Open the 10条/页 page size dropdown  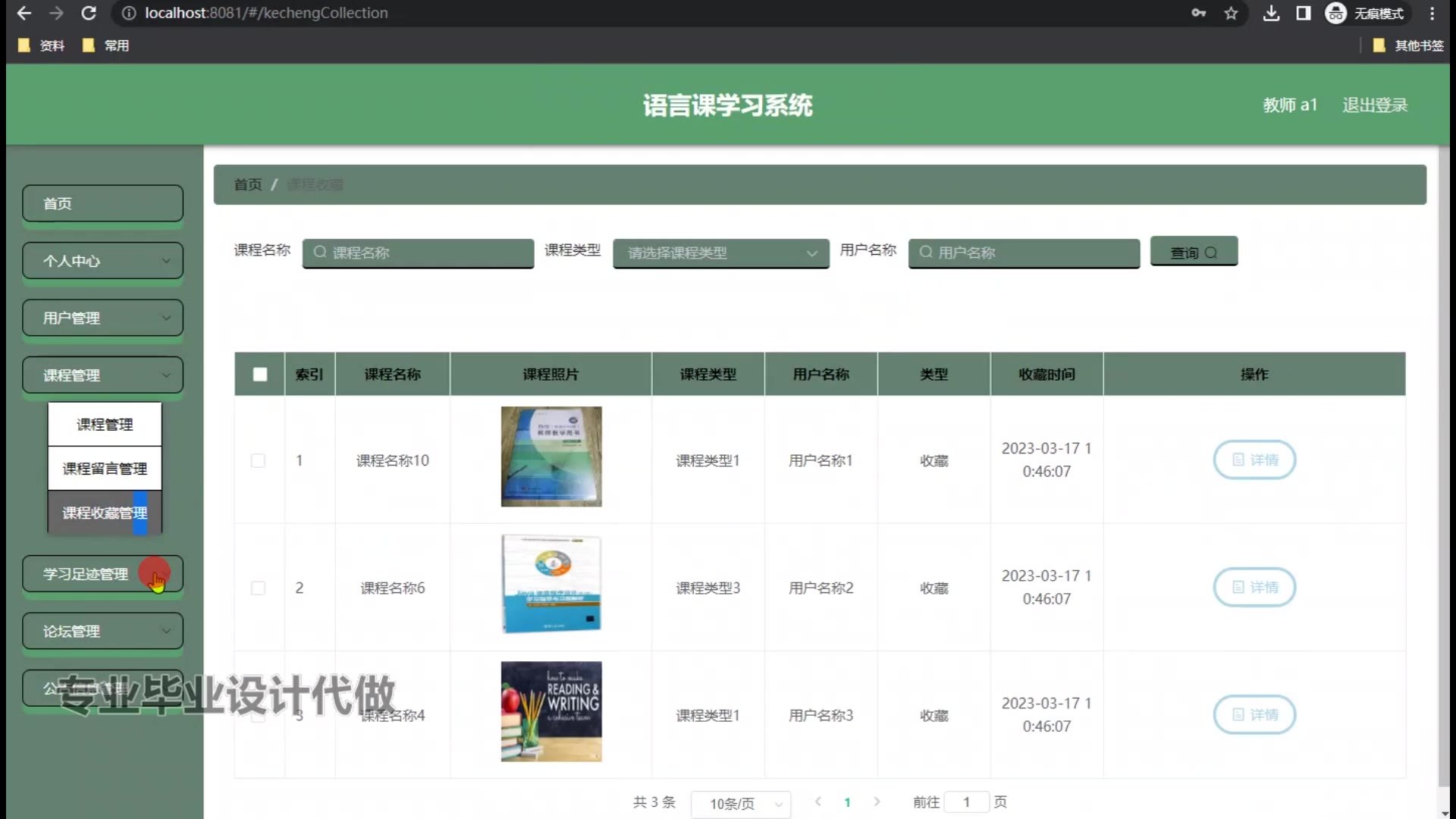(740, 804)
